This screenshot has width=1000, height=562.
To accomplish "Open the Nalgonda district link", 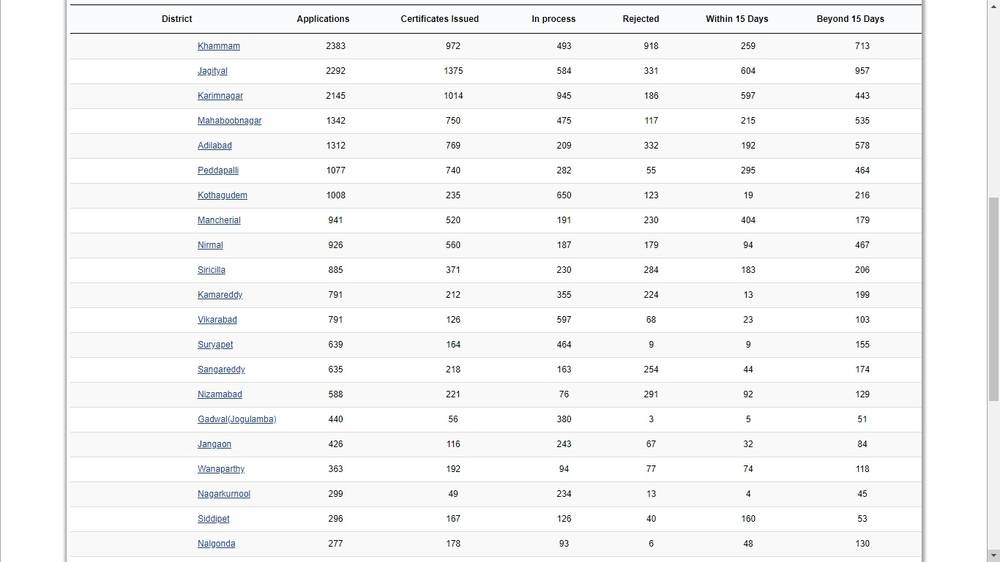I will [216, 544].
